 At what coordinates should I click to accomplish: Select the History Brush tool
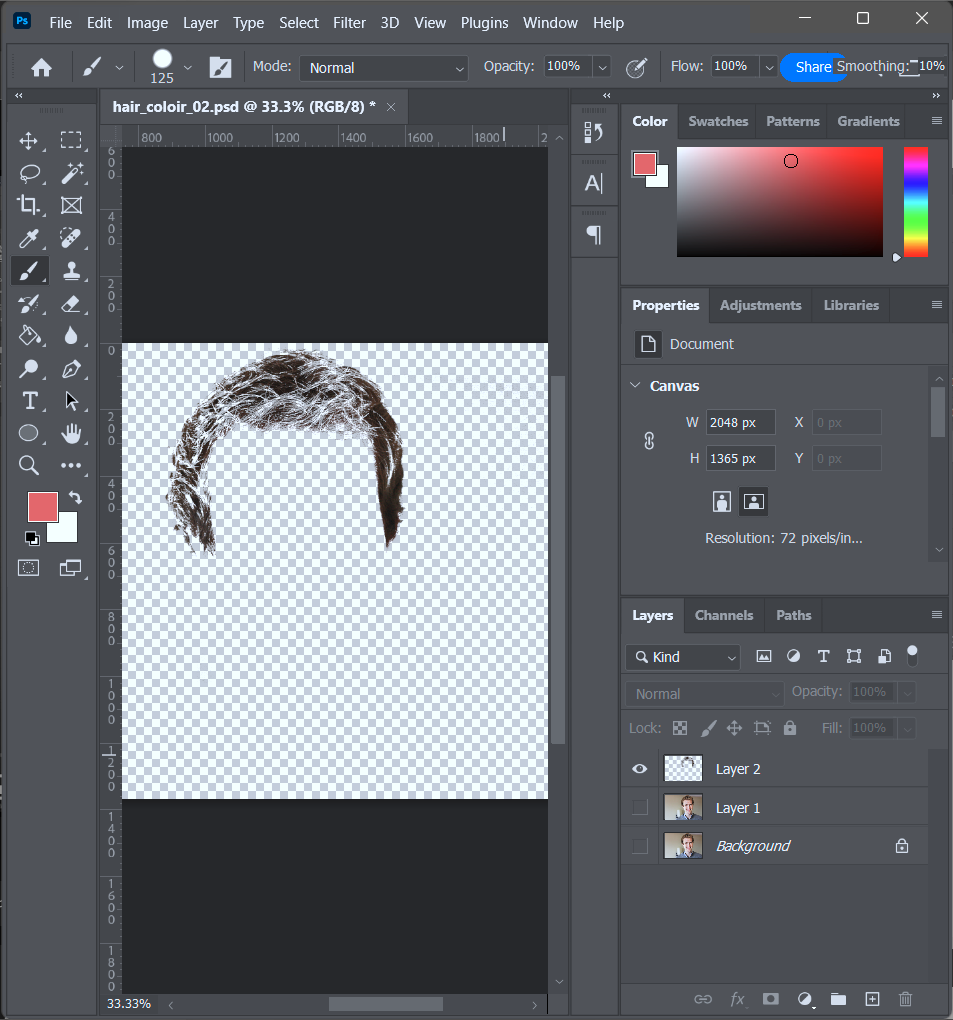[x=29, y=303]
